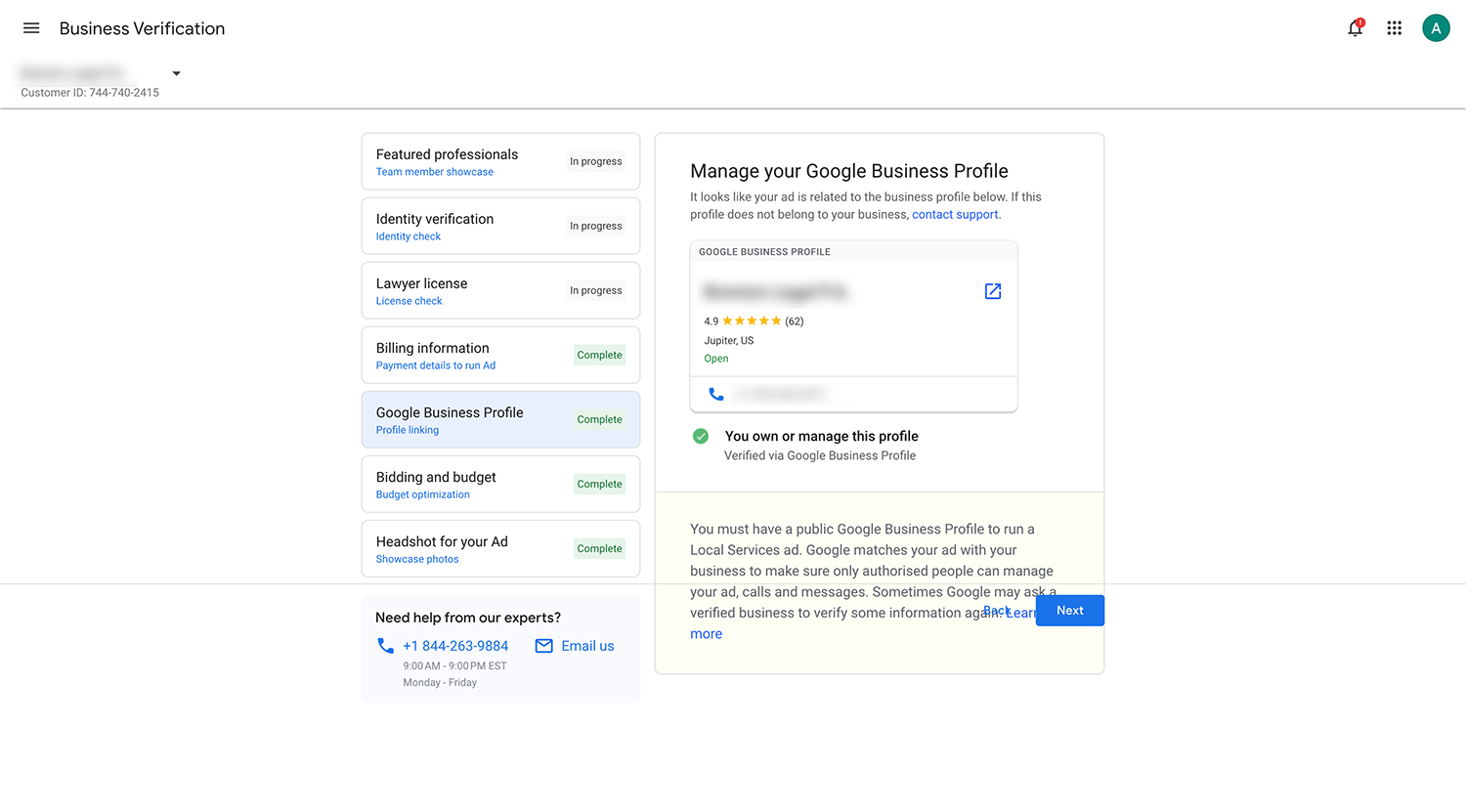Image resolution: width=1466 pixels, height=812 pixels.
Task: Click the account avatar 'A'
Action: click(1435, 28)
